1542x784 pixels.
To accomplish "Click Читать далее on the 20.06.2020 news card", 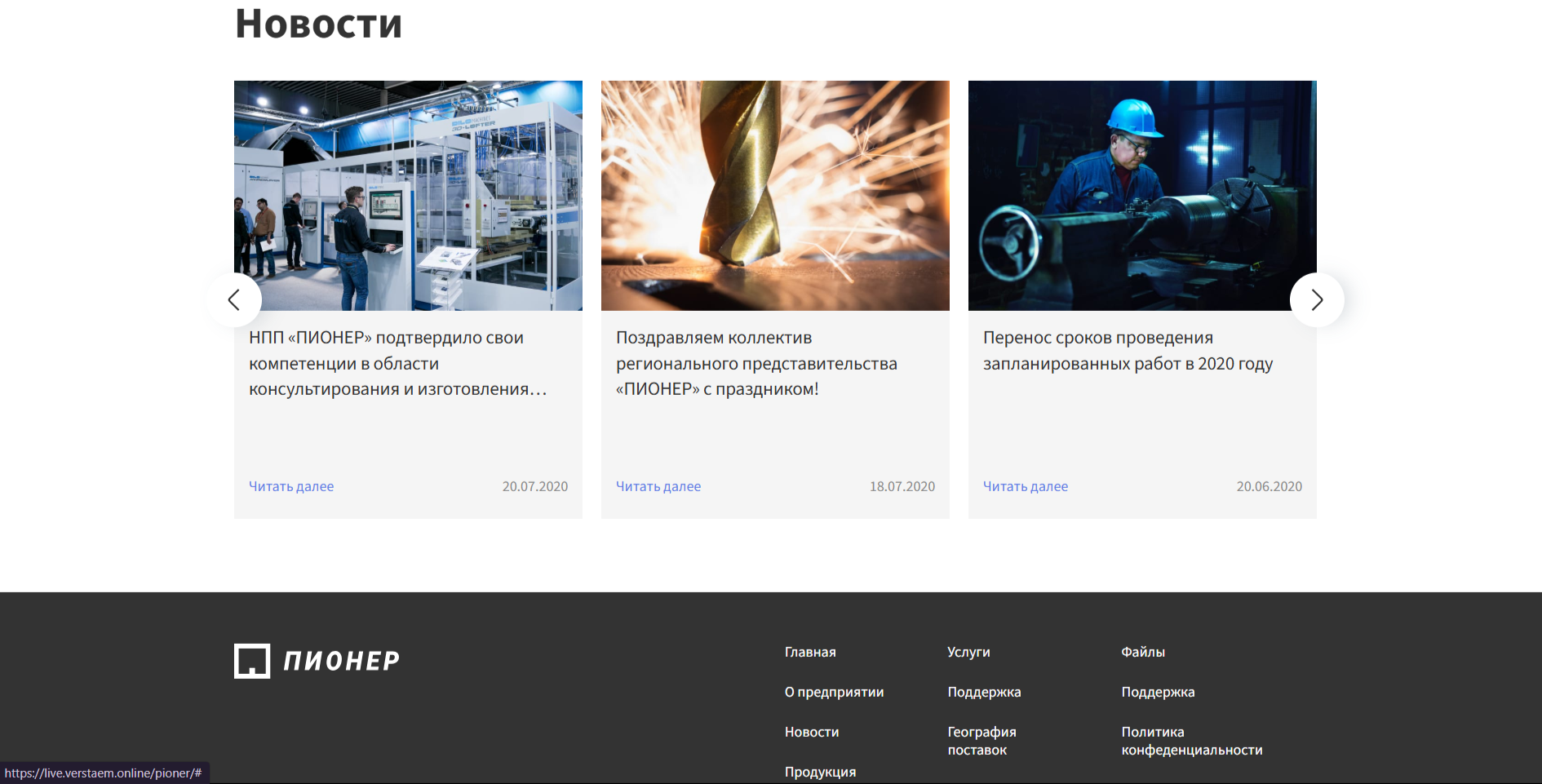I will coord(1026,486).
